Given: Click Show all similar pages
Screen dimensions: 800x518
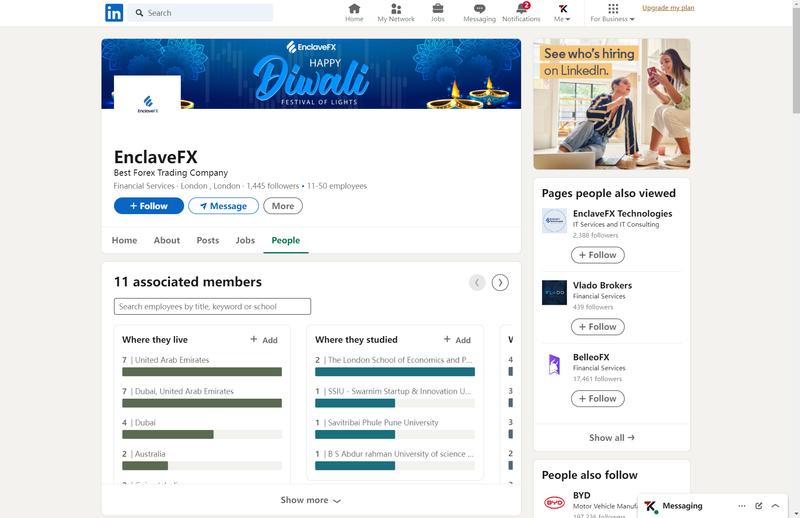Looking at the screenshot, I should 612,437.
